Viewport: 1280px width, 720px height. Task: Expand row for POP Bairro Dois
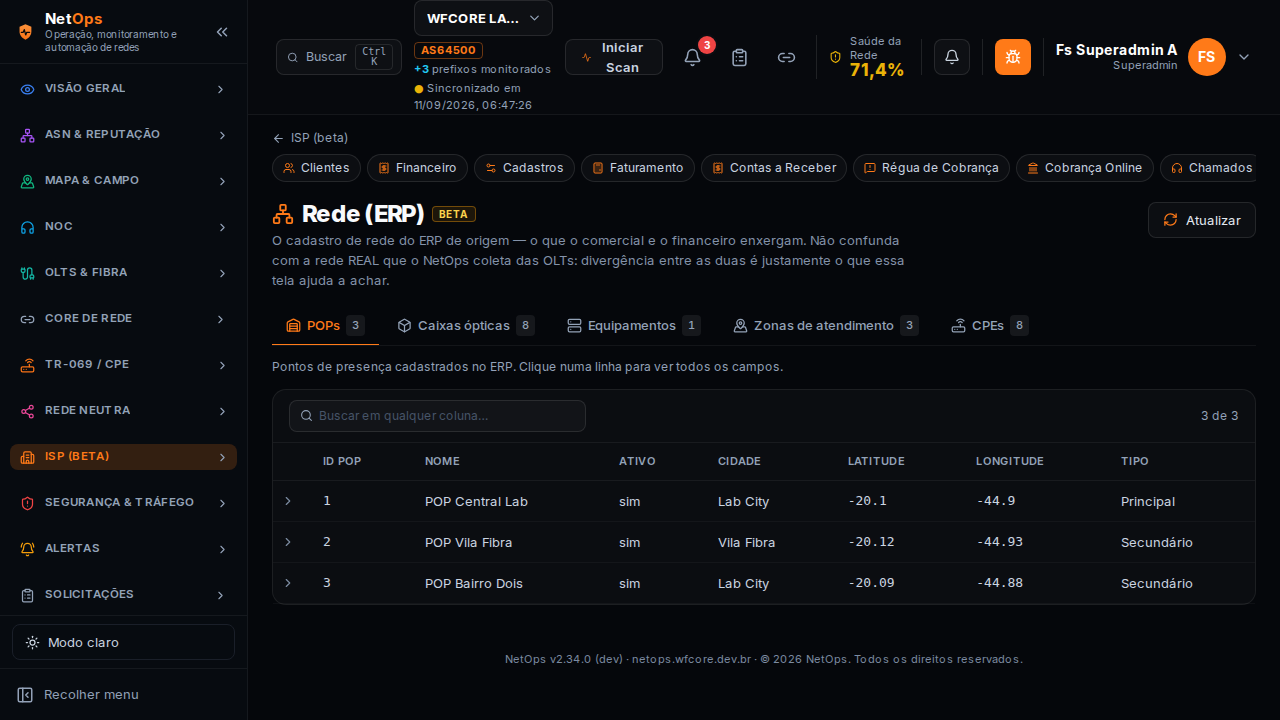pos(288,583)
